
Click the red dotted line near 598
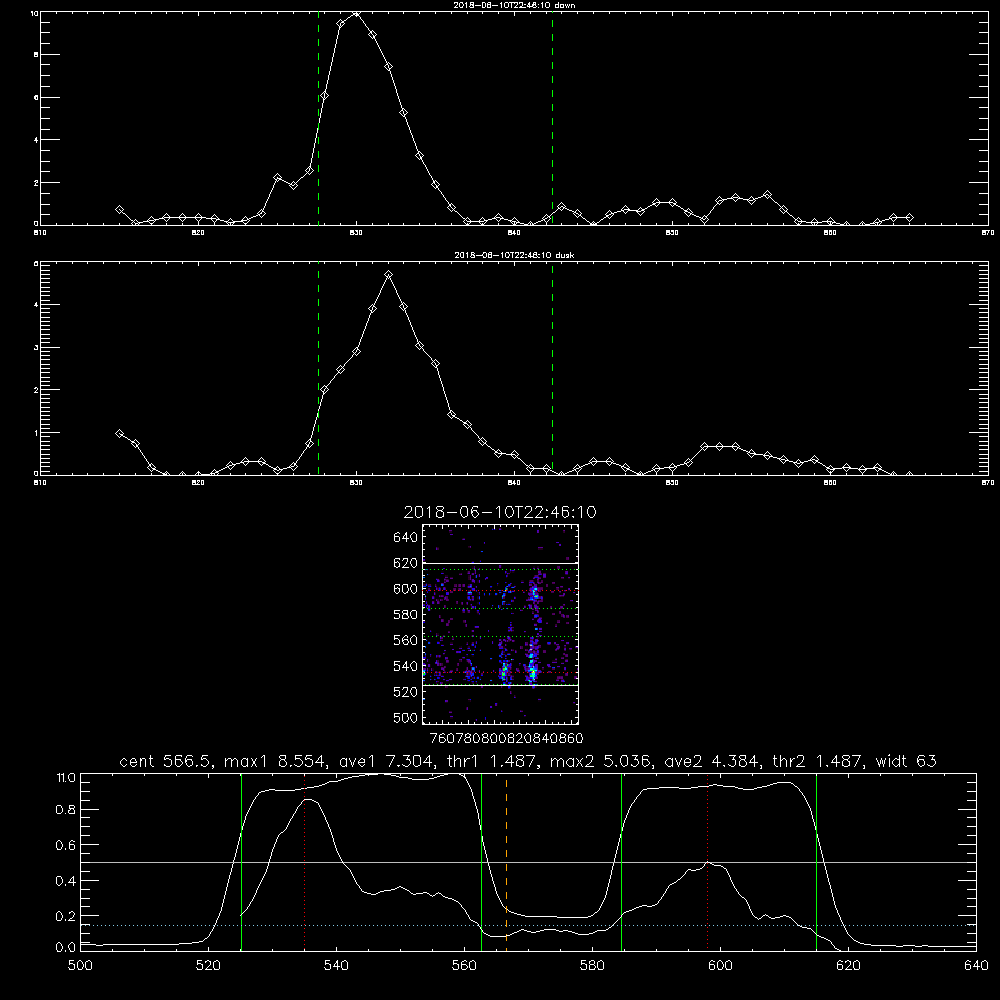707,862
